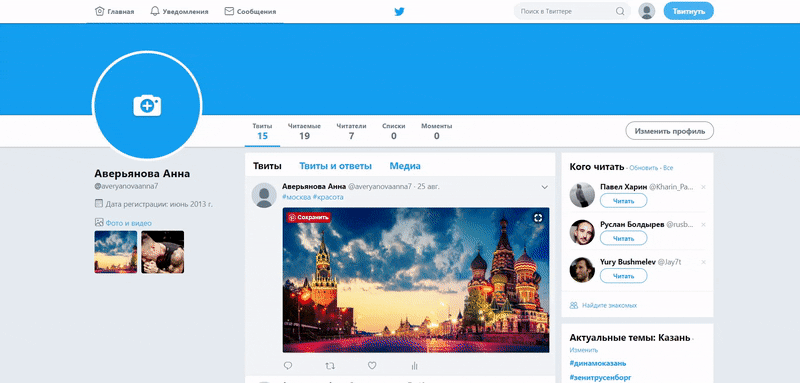Follow Yury Bushmelev with Читать

click(623, 276)
